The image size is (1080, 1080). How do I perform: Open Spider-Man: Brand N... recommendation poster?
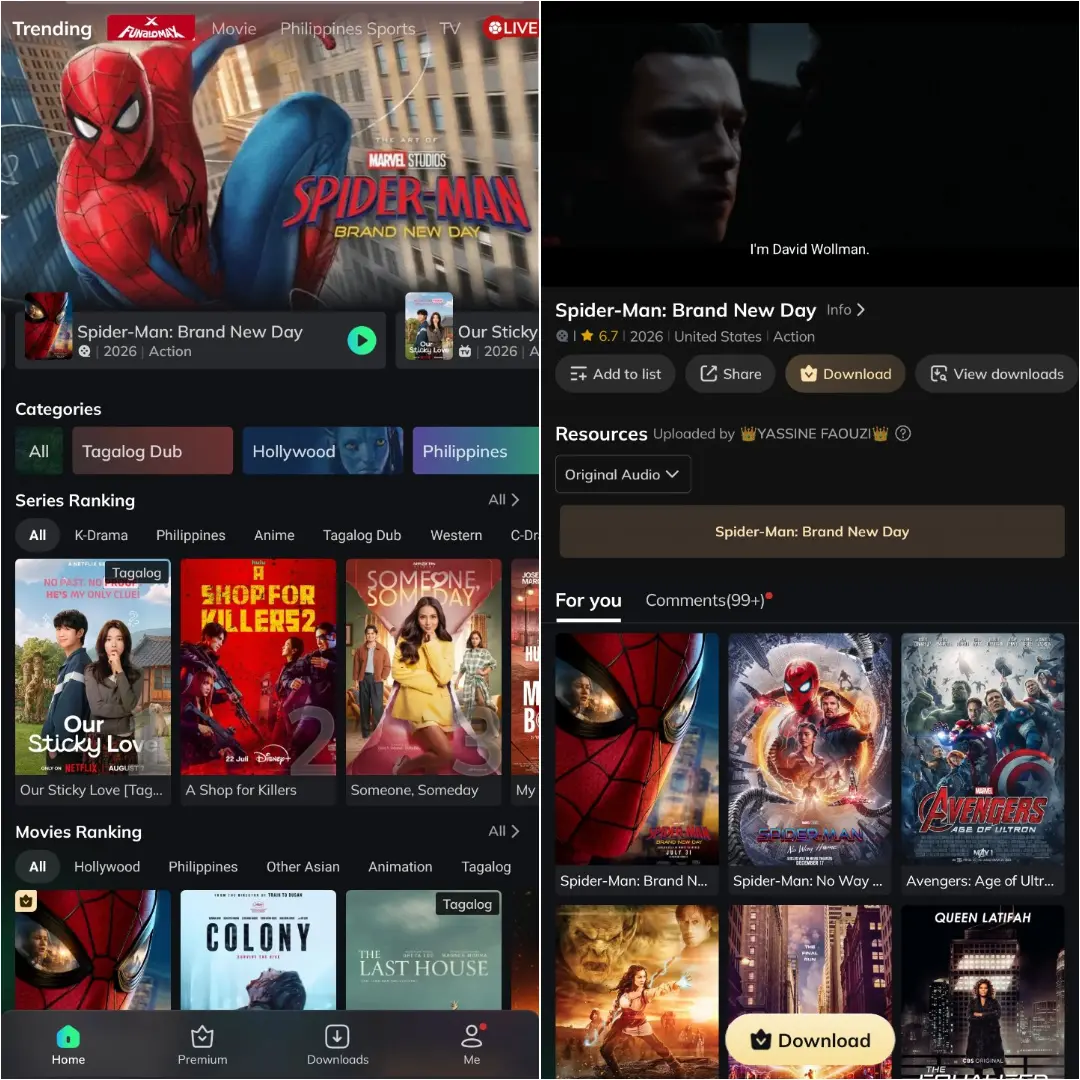click(x=637, y=749)
